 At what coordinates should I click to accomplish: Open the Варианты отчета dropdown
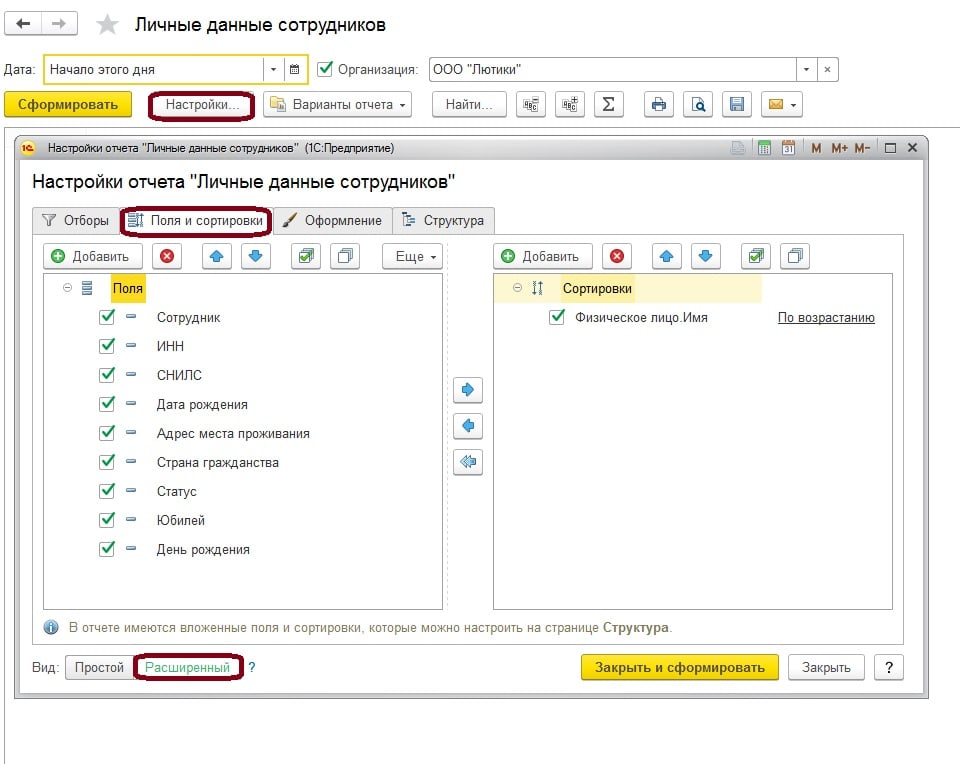pos(338,104)
